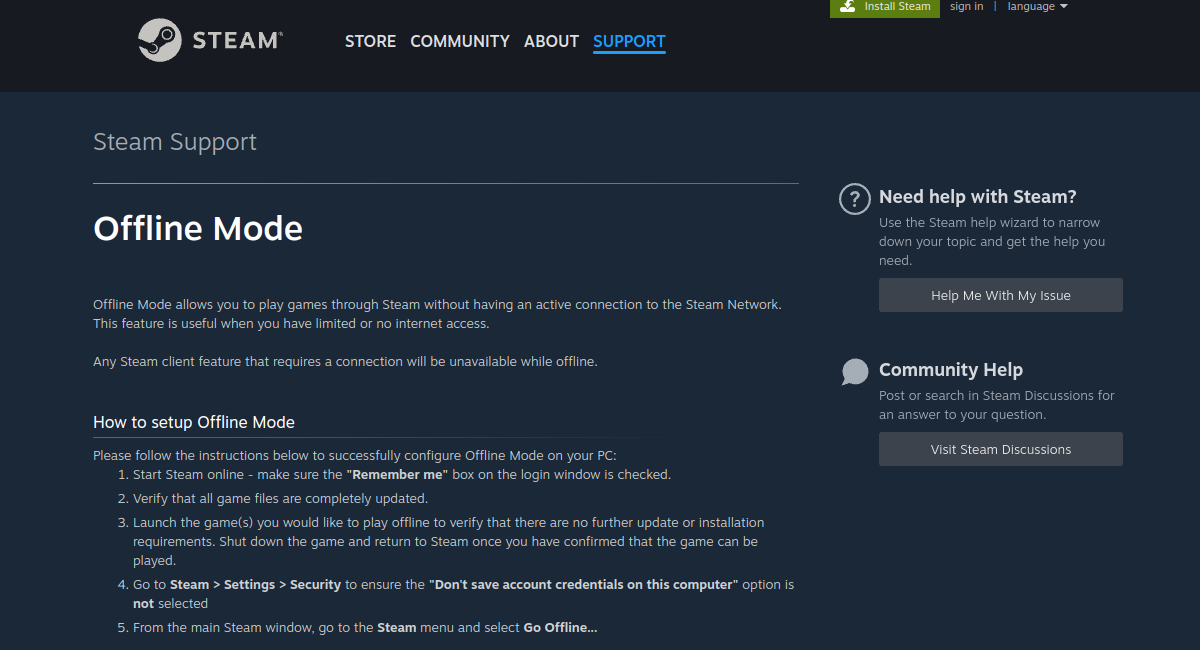The image size is (1200, 650).
Task: Open the language dropdown
Action: (1037, 6)
